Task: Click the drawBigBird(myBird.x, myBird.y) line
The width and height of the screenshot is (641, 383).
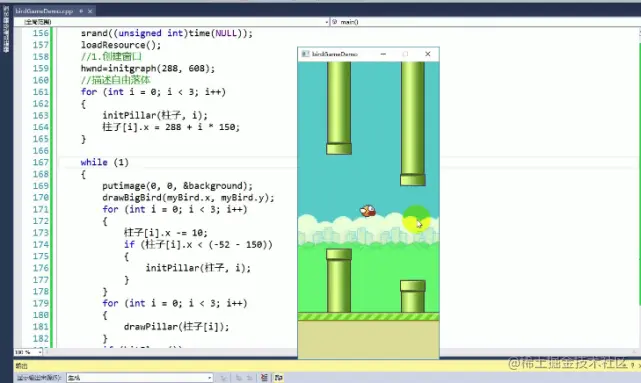Action: coord(188,198)
